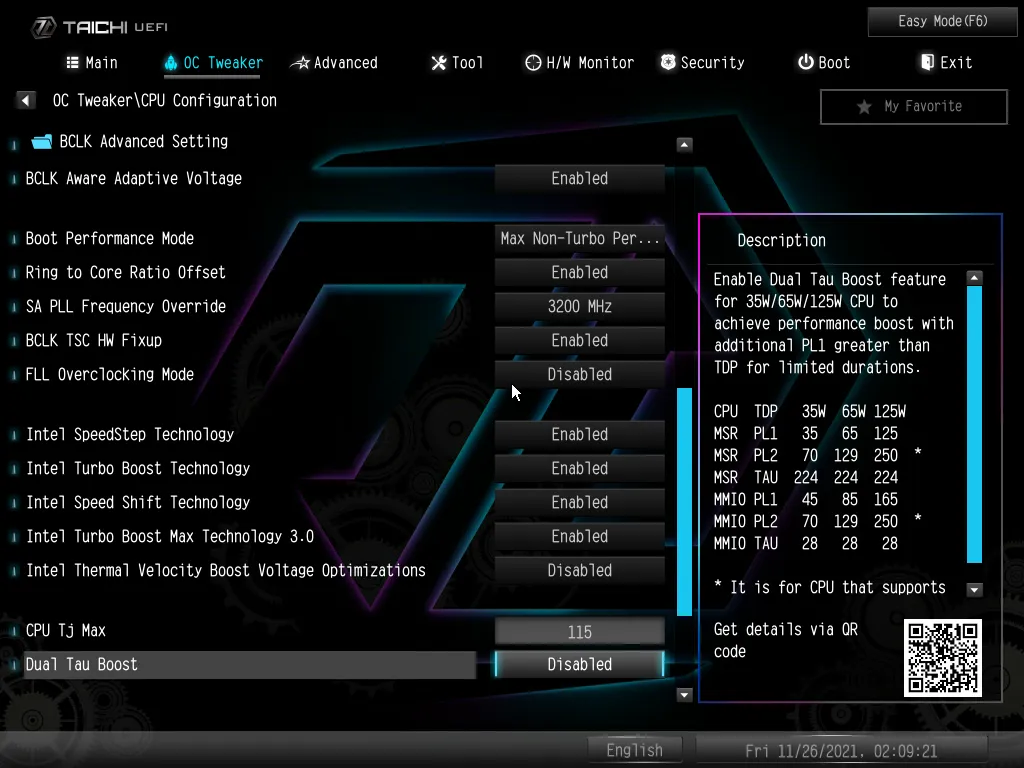The image size is (1024, 768).
Task: Select the CPU Tj Max label
Action: pos(66,630)
